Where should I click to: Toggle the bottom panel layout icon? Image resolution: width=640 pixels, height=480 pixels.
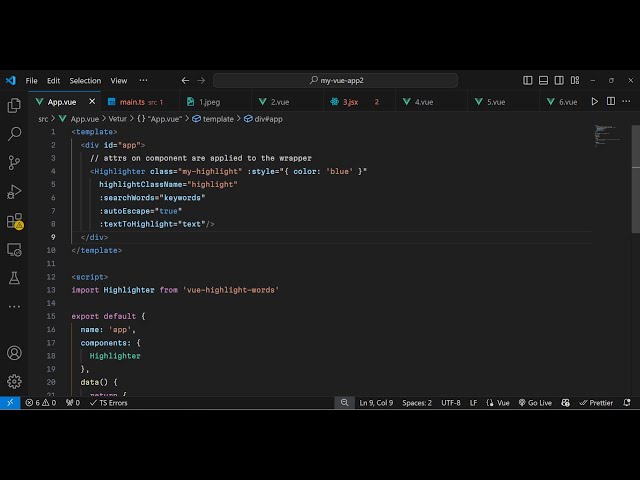point(542,80)
